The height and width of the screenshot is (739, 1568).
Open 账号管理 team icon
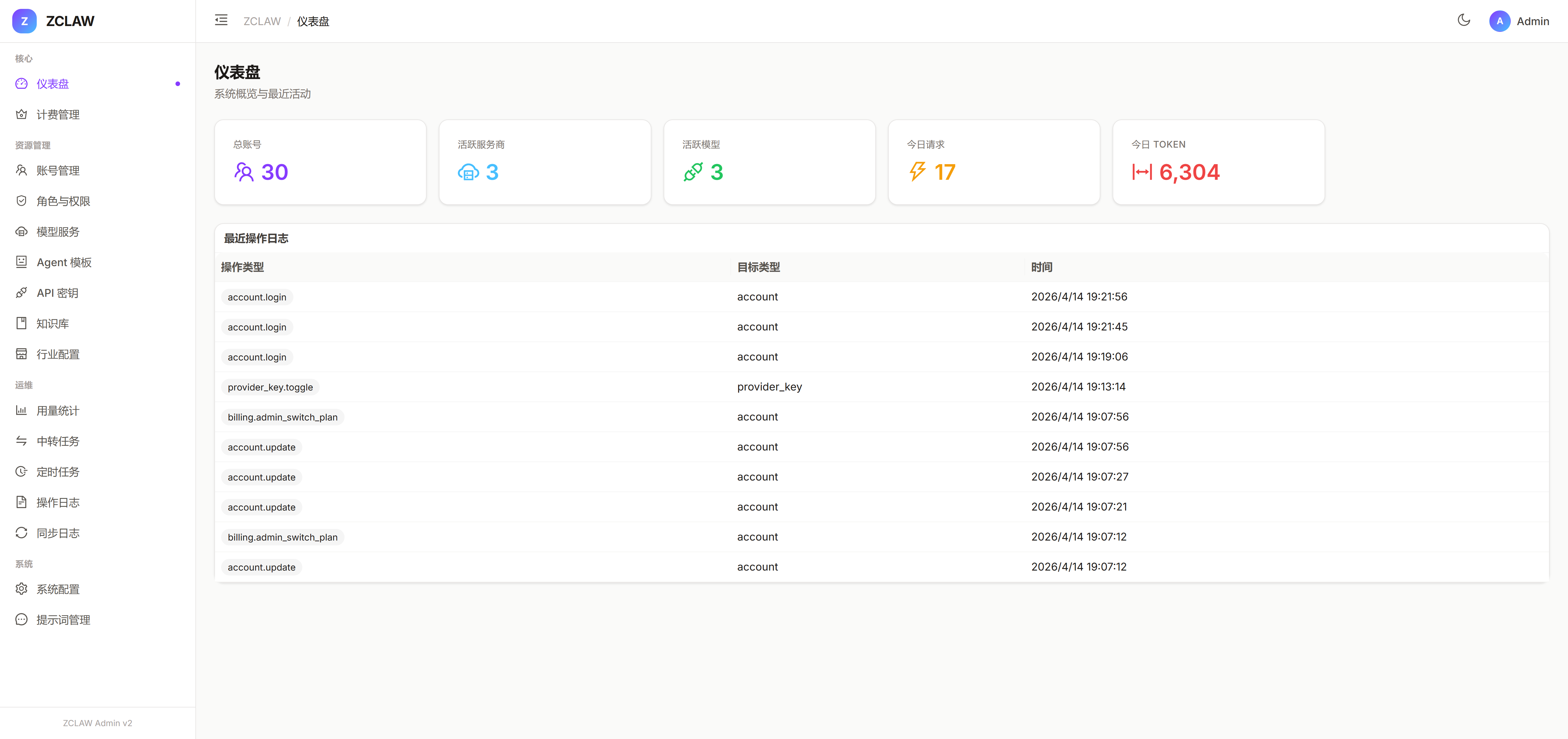pos(21,171)
